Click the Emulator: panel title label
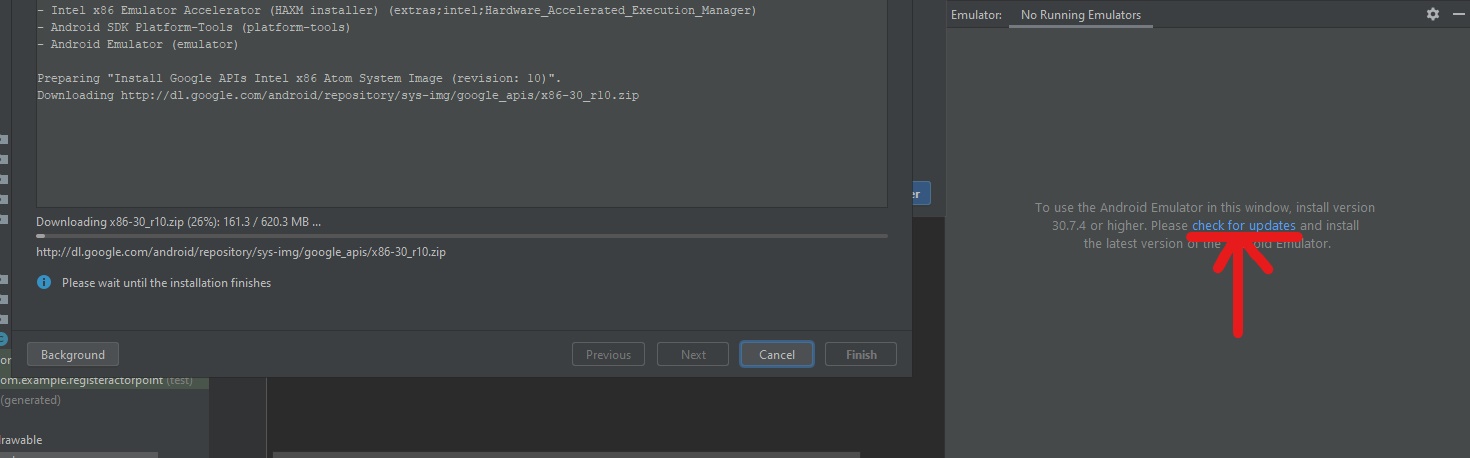This screenshot has width=1470, height=458. pos(976,15)
